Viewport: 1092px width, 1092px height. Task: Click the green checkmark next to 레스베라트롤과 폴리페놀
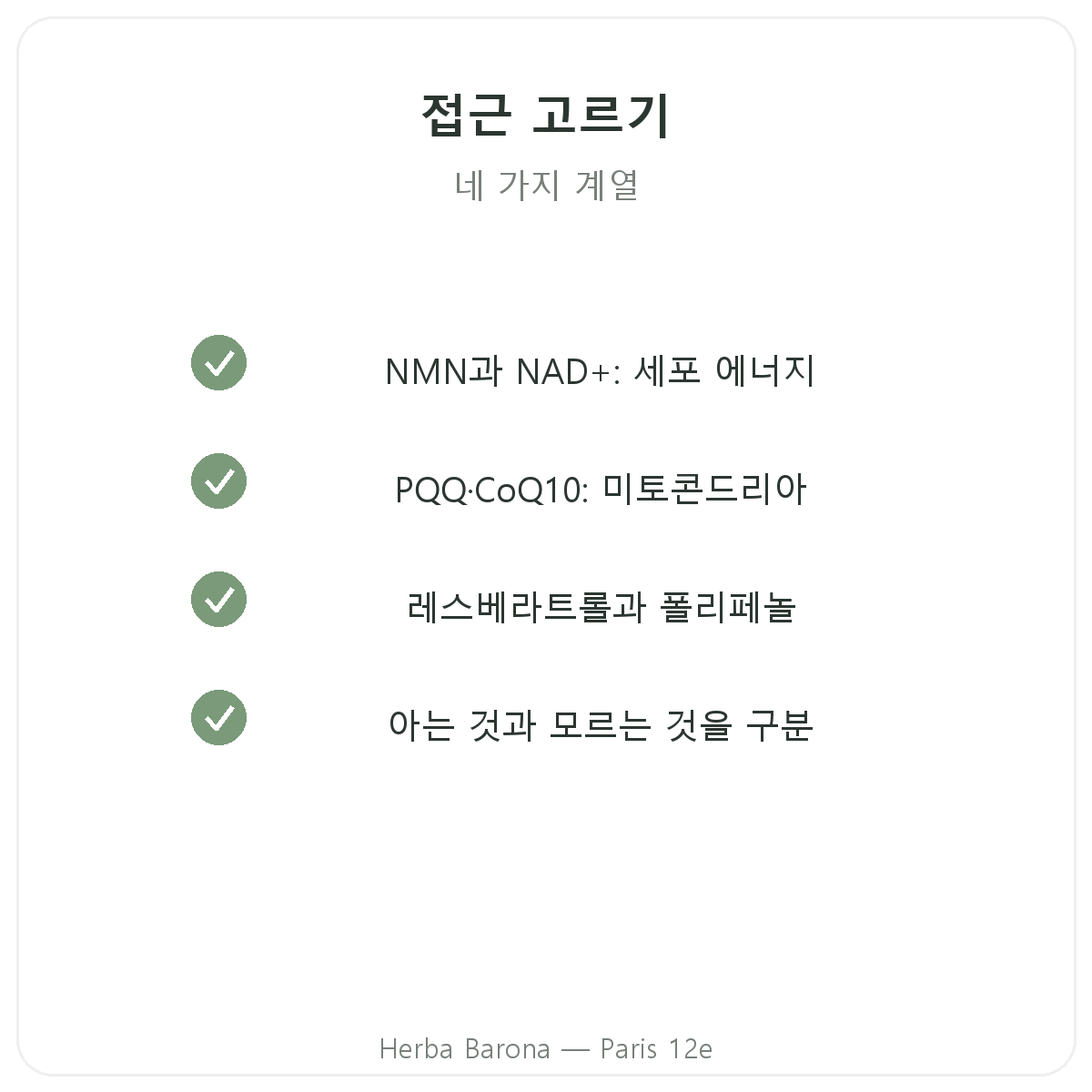coord(218,600)
